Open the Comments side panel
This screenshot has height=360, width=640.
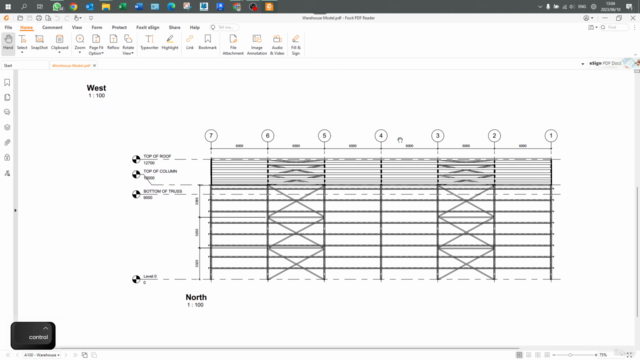click(7, 112)
